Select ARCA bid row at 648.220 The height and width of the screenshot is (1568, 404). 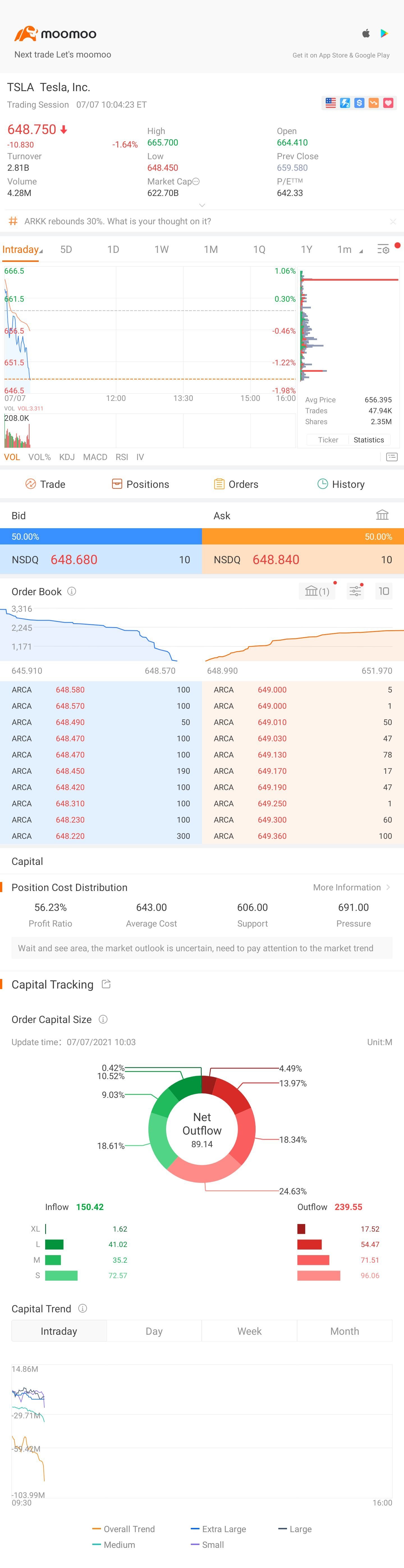click(x=101, y=836)
